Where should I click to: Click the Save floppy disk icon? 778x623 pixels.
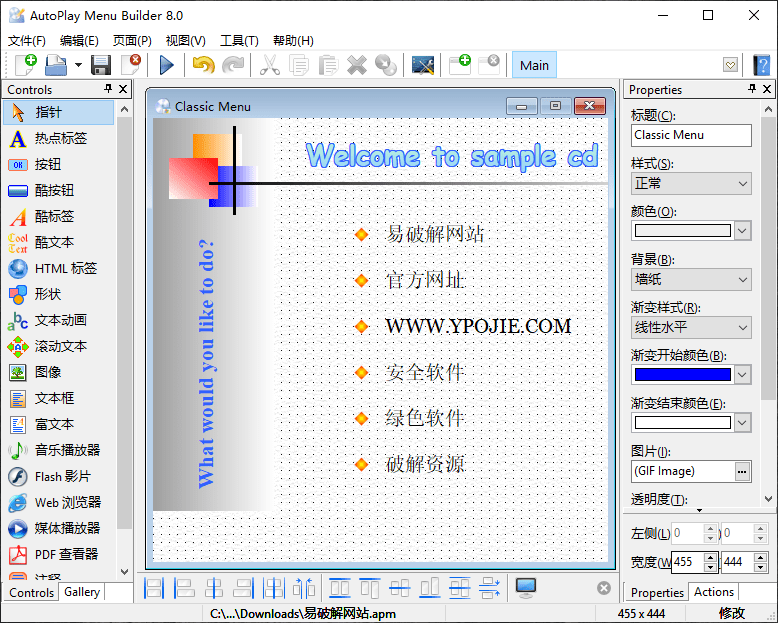(x=101, y=65)
